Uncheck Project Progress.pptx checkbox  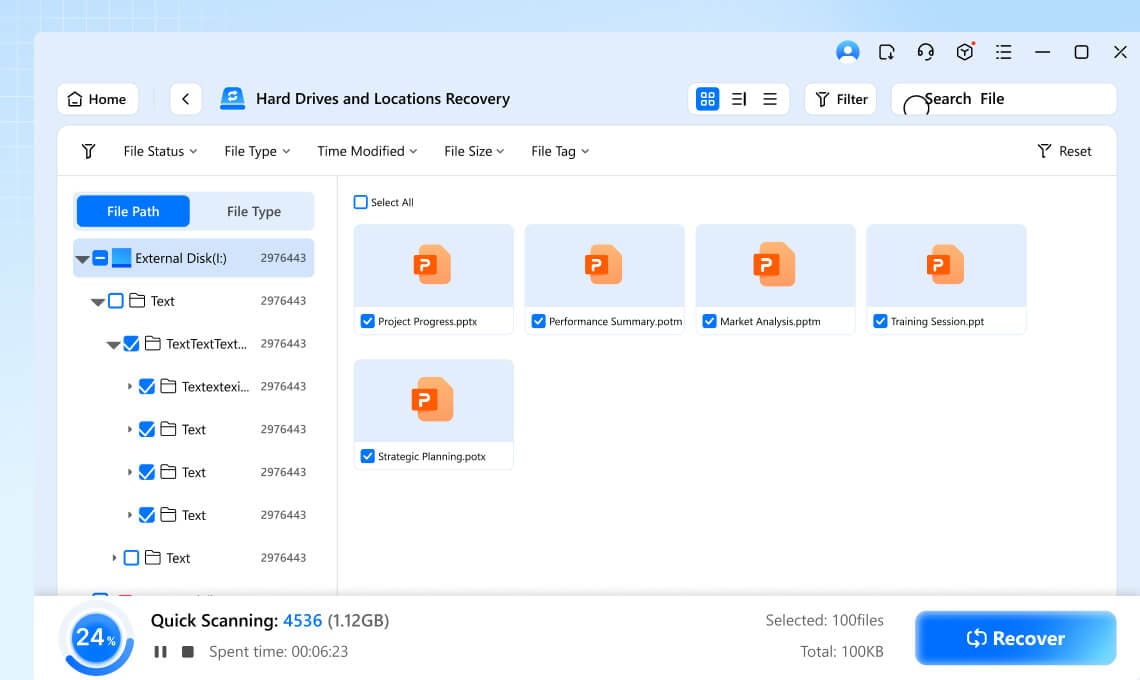[x=368, y=321]
